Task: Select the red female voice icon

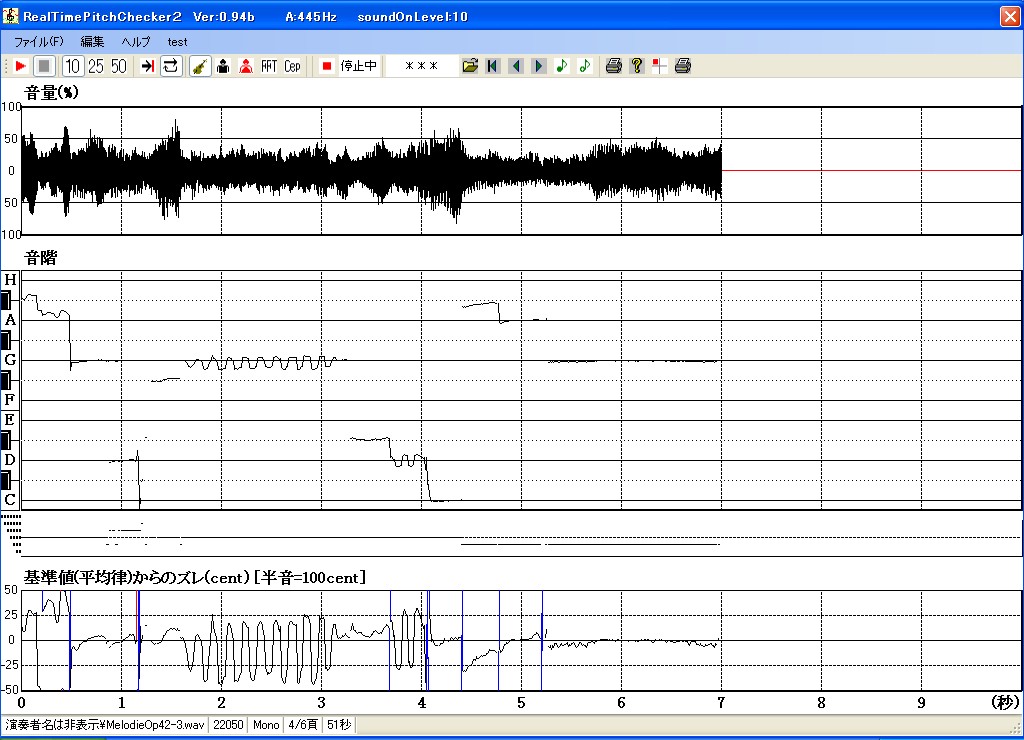Action: click(246, 66)
